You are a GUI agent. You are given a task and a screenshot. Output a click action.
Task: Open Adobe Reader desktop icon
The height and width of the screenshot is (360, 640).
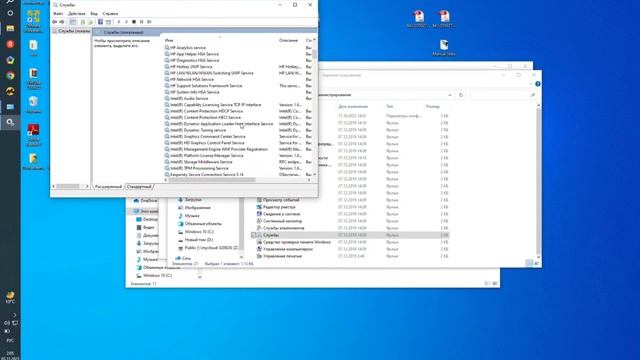tap(33, 135)
